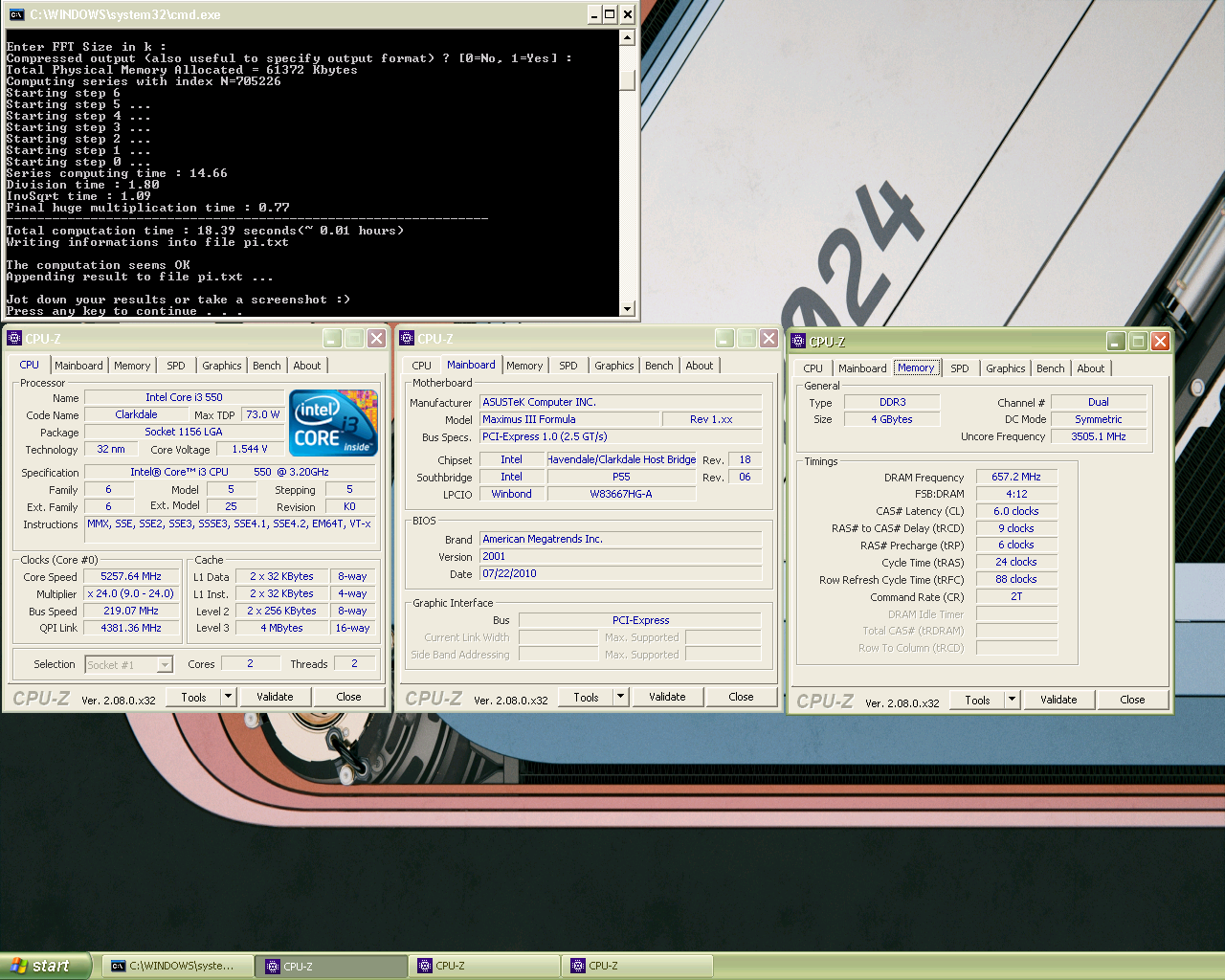This screenshot has width=1225, height=980.
Task: Open the Memory tab in the first CPU-Z window
Action: 132,366
